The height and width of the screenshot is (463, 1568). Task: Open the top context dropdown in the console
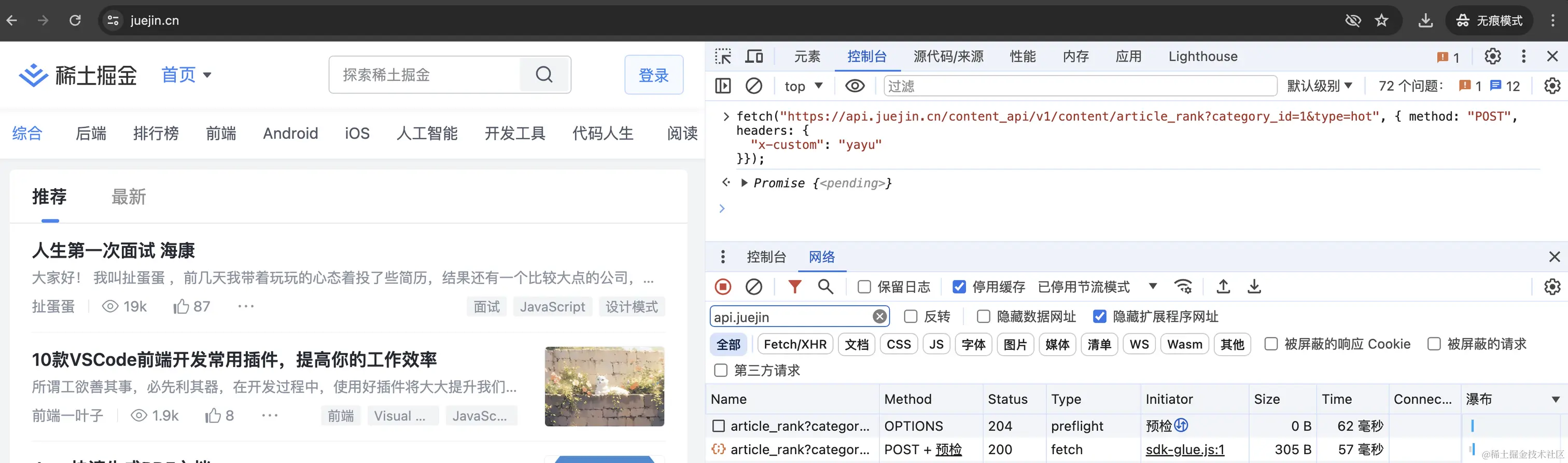coord(803,86)
